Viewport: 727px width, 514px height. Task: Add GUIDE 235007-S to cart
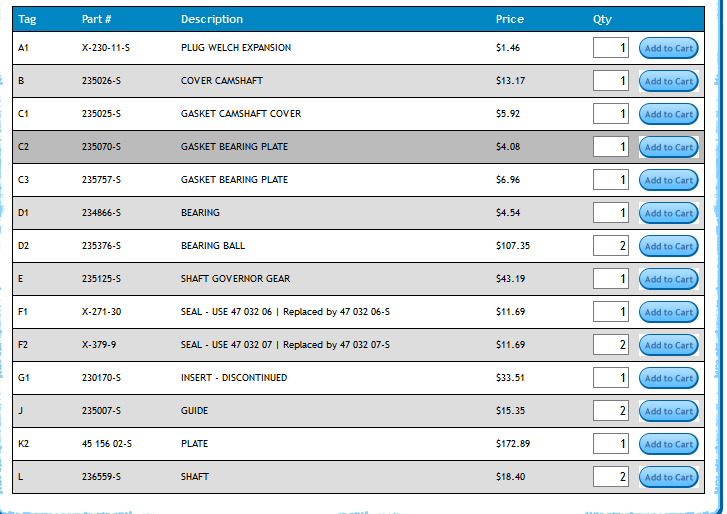click(668, 411)
